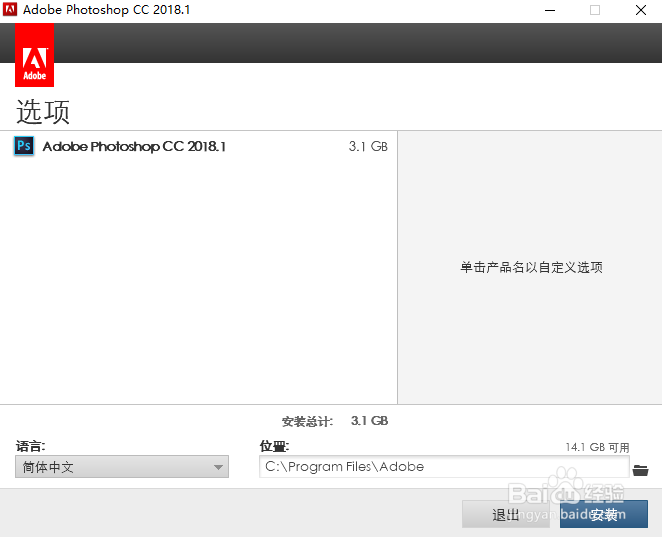Viewport: 662px width, 537px height.
Task: Click the 退出 exit button
Action: (x=506, y=514)
